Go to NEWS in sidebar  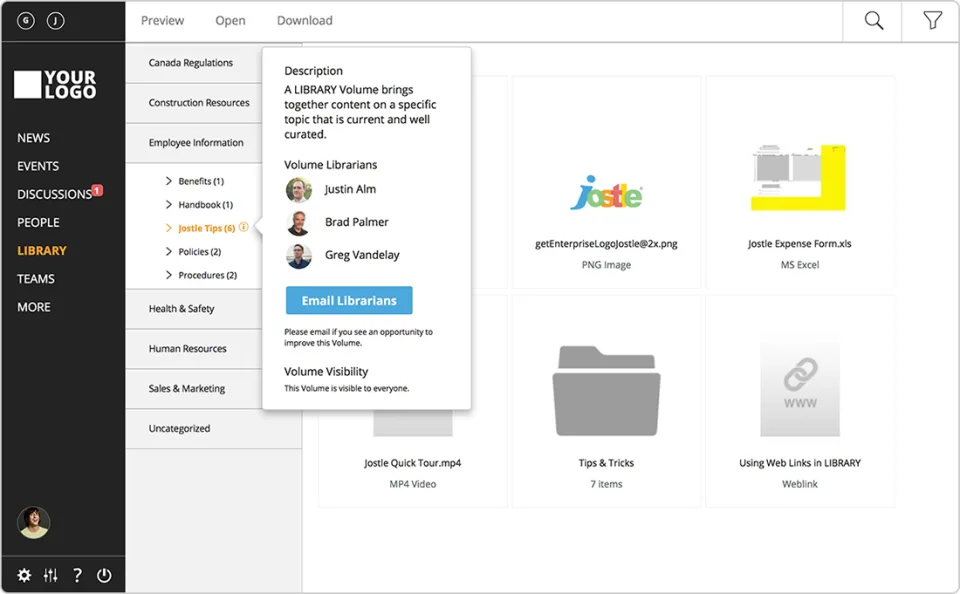34,138
